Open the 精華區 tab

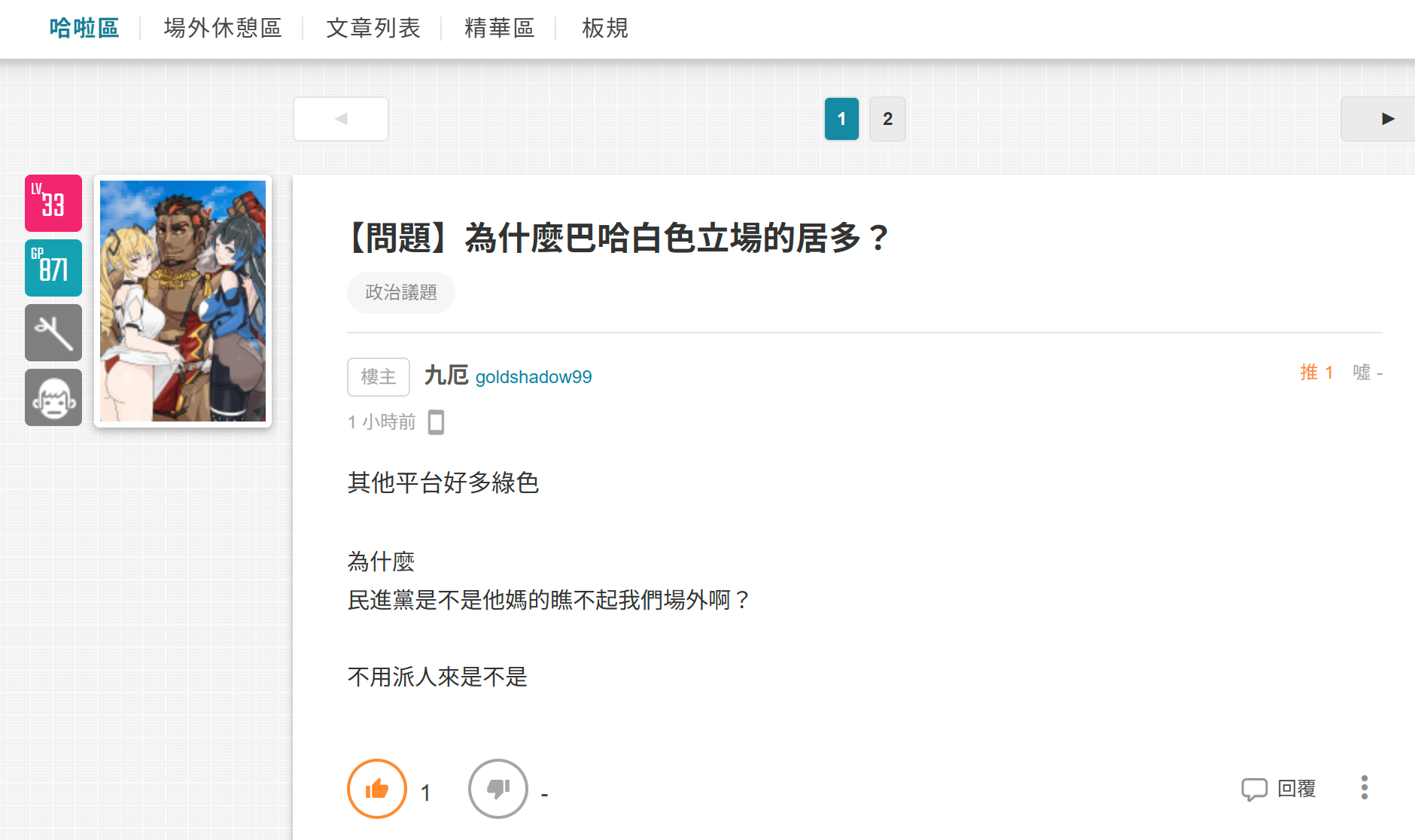pos(500,29)
